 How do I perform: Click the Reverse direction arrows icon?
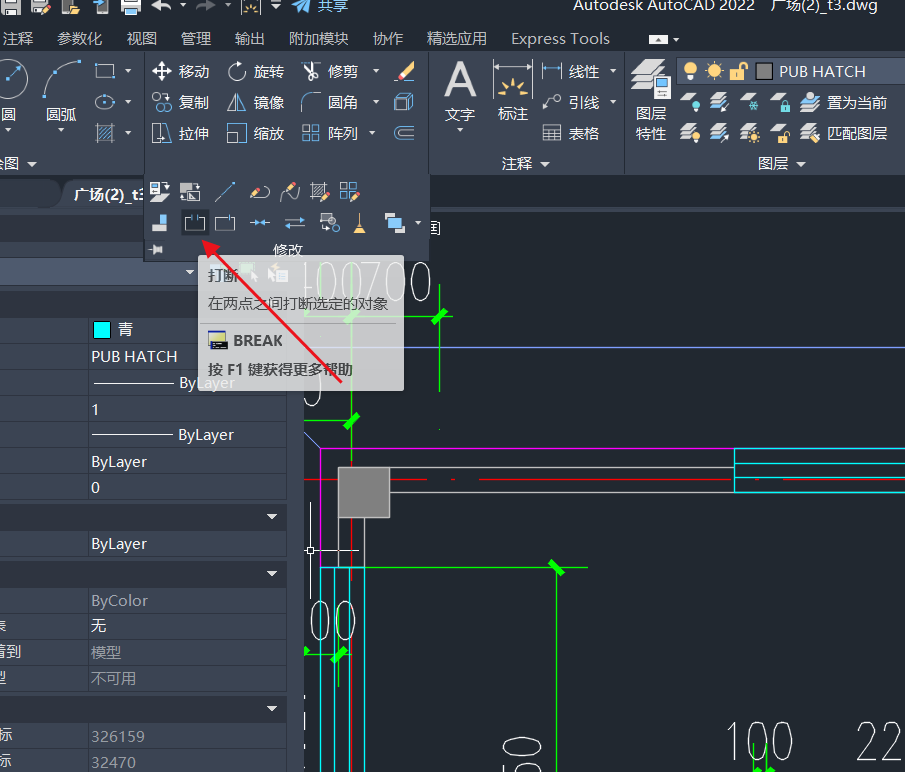tap(295, 223)
